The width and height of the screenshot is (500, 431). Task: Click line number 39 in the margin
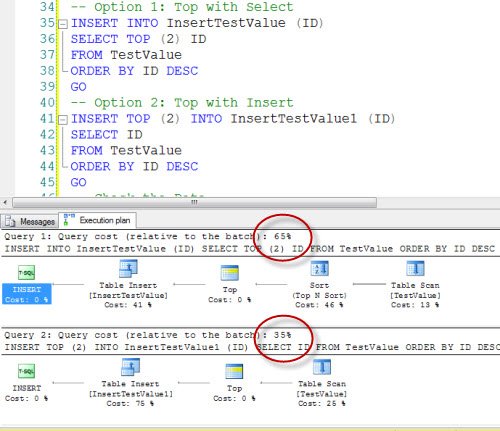(x=47, y=87)
